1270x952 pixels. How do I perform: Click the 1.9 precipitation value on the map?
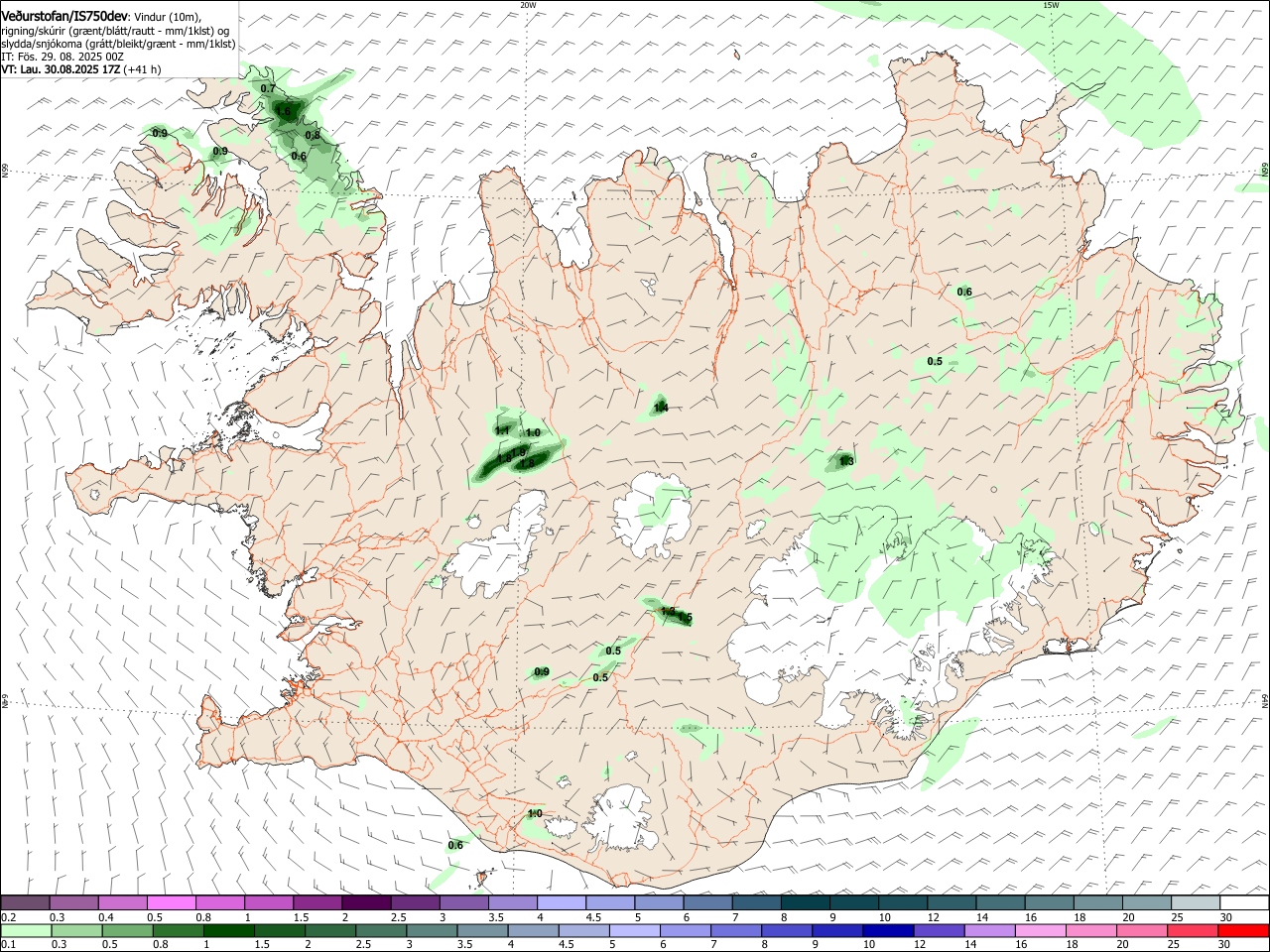point(519,451)
